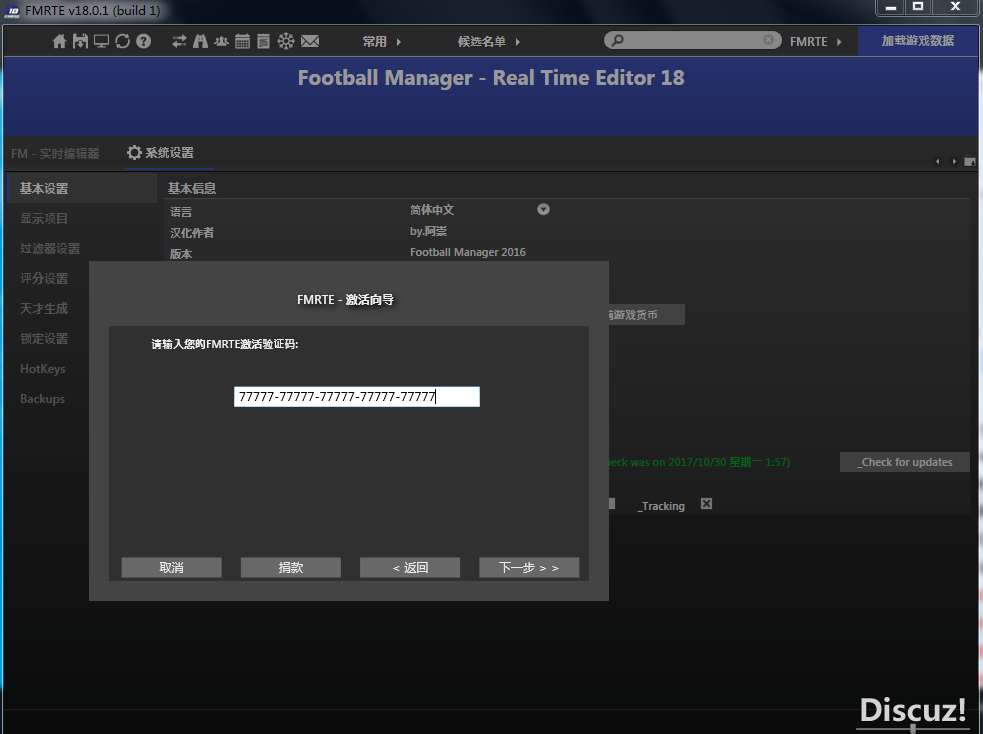Expand the 候选名单 shortlist menu
Viewport: 983px width, 734px height.
click(488, 42)
